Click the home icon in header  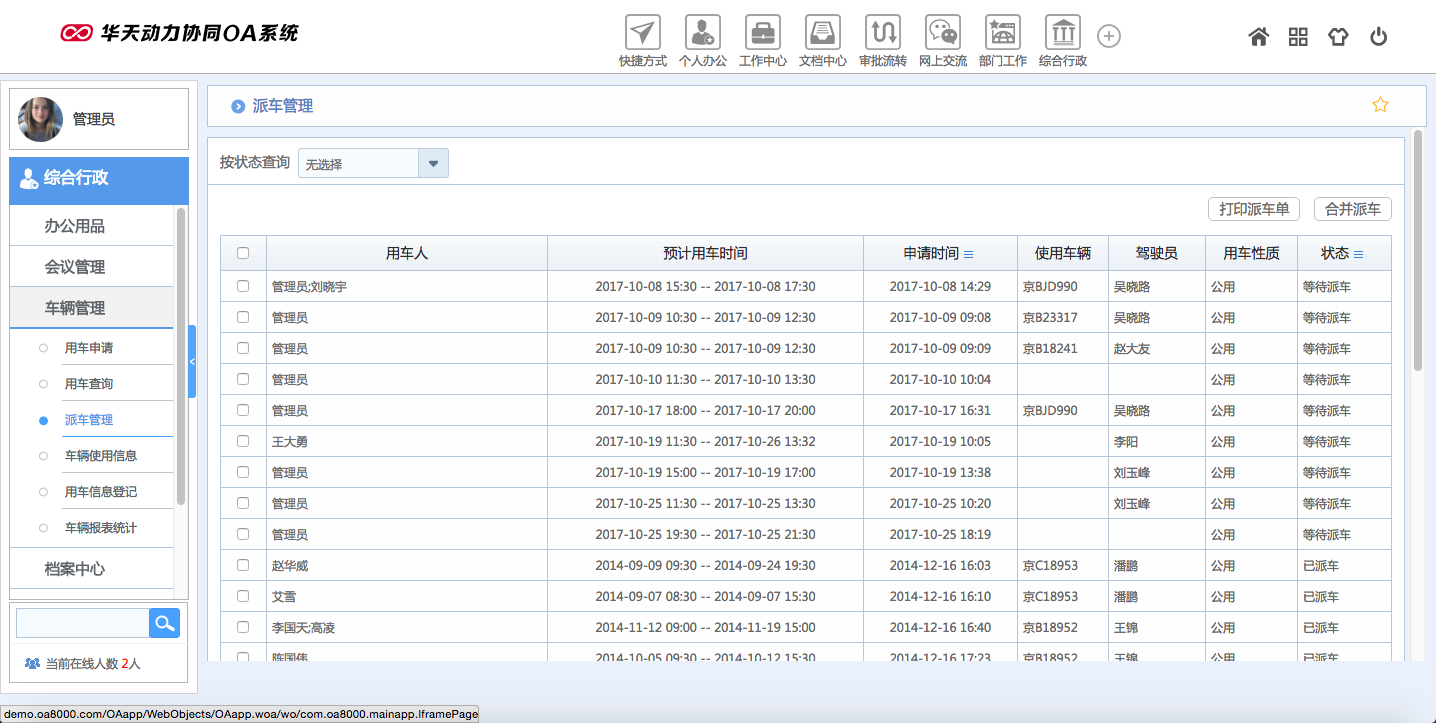click(x=1258, y=37)
